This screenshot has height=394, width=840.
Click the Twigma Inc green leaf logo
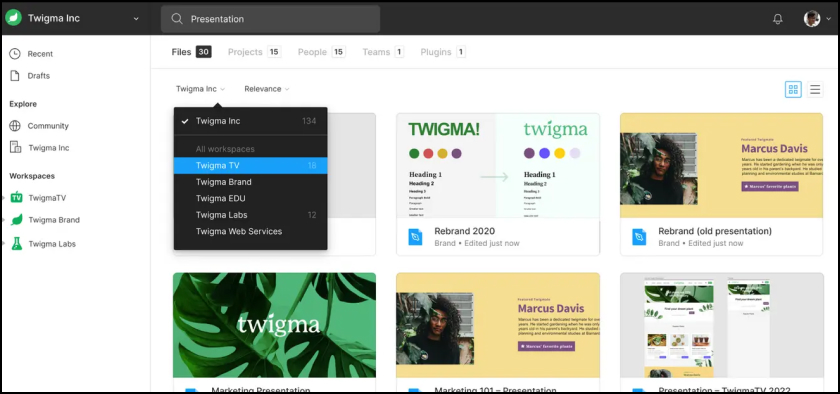pyautogui.click(x=13, y=18)
